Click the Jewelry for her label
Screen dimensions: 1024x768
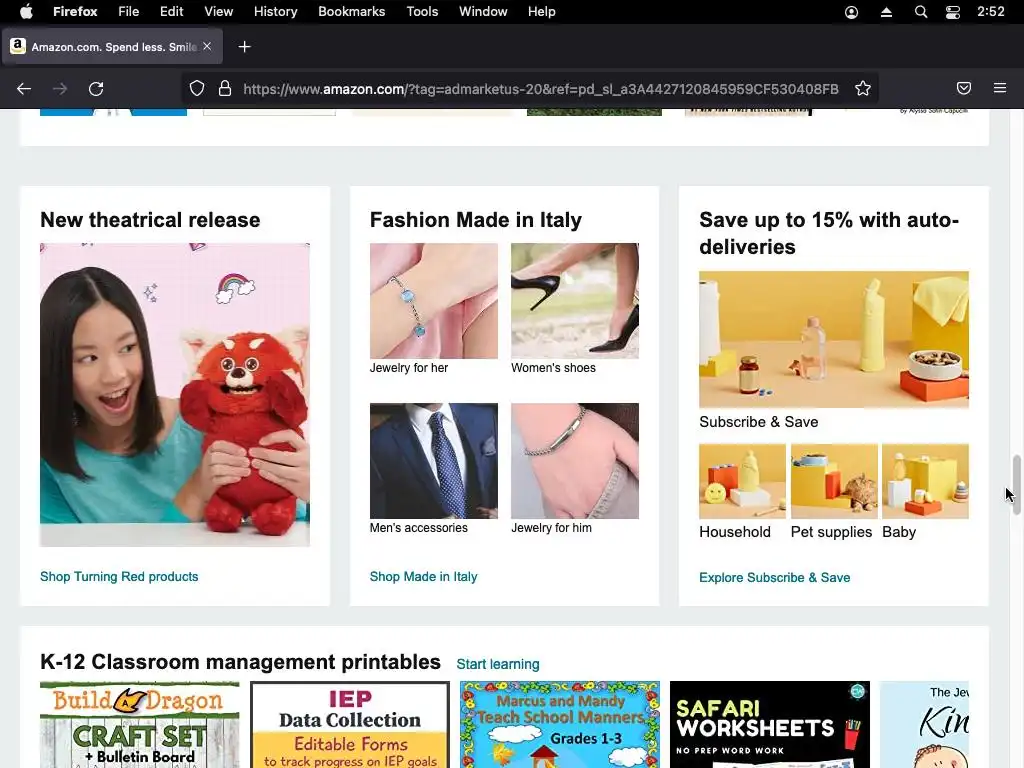point(409,368)
